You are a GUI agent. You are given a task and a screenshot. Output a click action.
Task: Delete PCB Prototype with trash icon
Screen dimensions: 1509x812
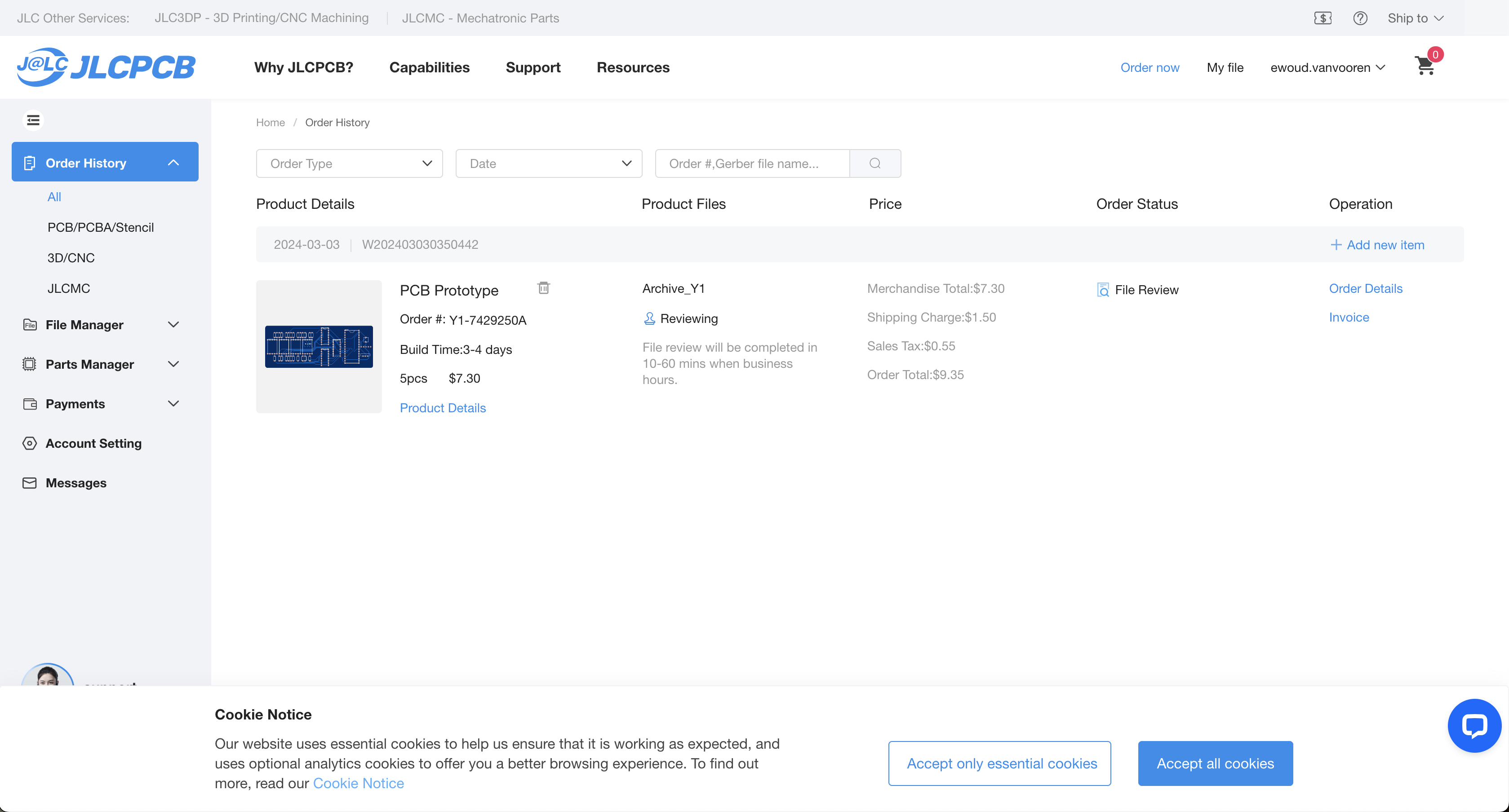(544, 288)
